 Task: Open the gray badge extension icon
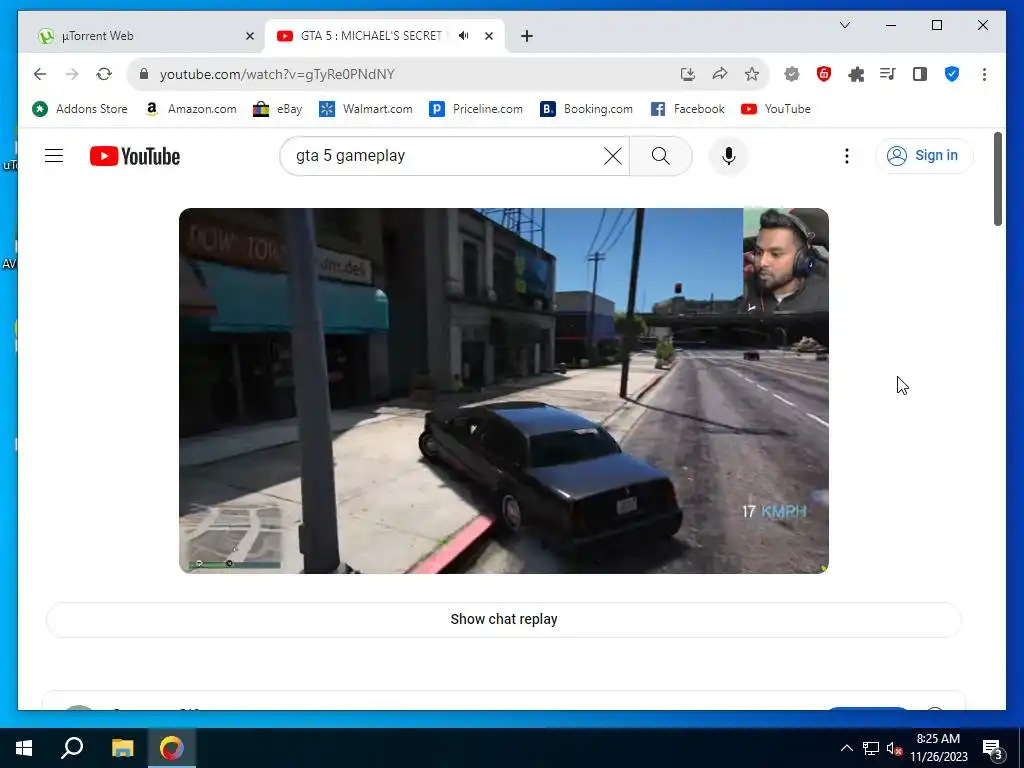792,74
